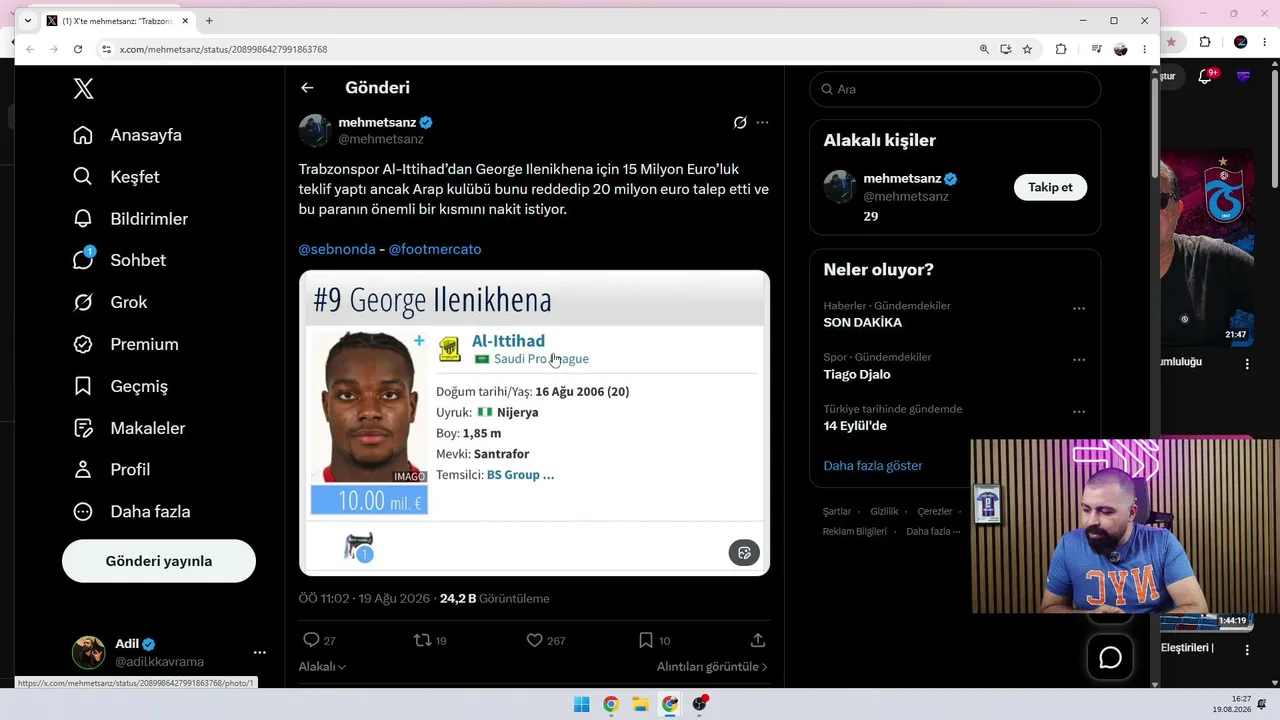Follow mehmetsanz with Takip et button
The height and width of the screenshot is (720, 1280).
(1050, 187)
